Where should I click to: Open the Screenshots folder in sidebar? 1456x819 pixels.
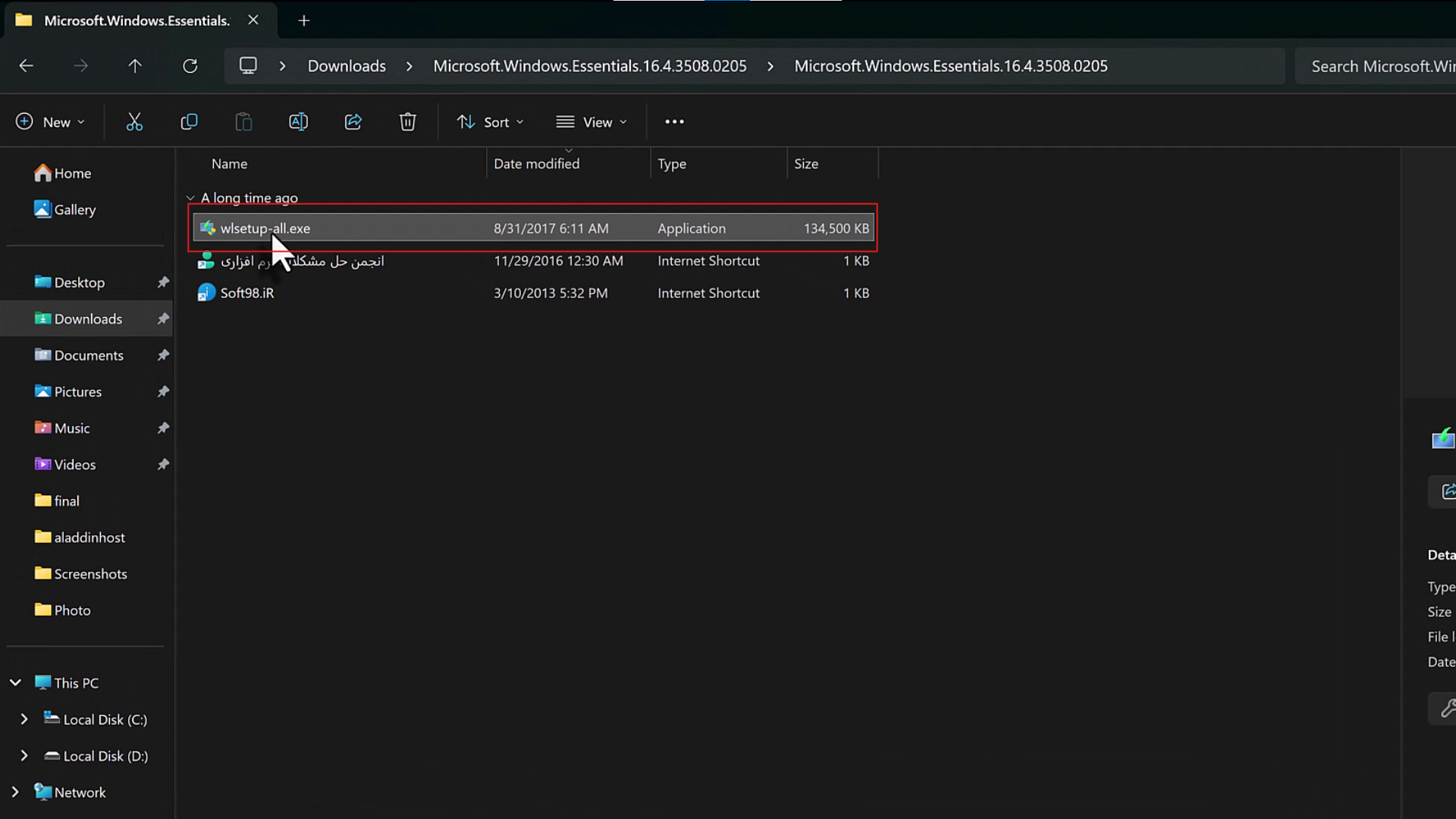click(81, 573)
